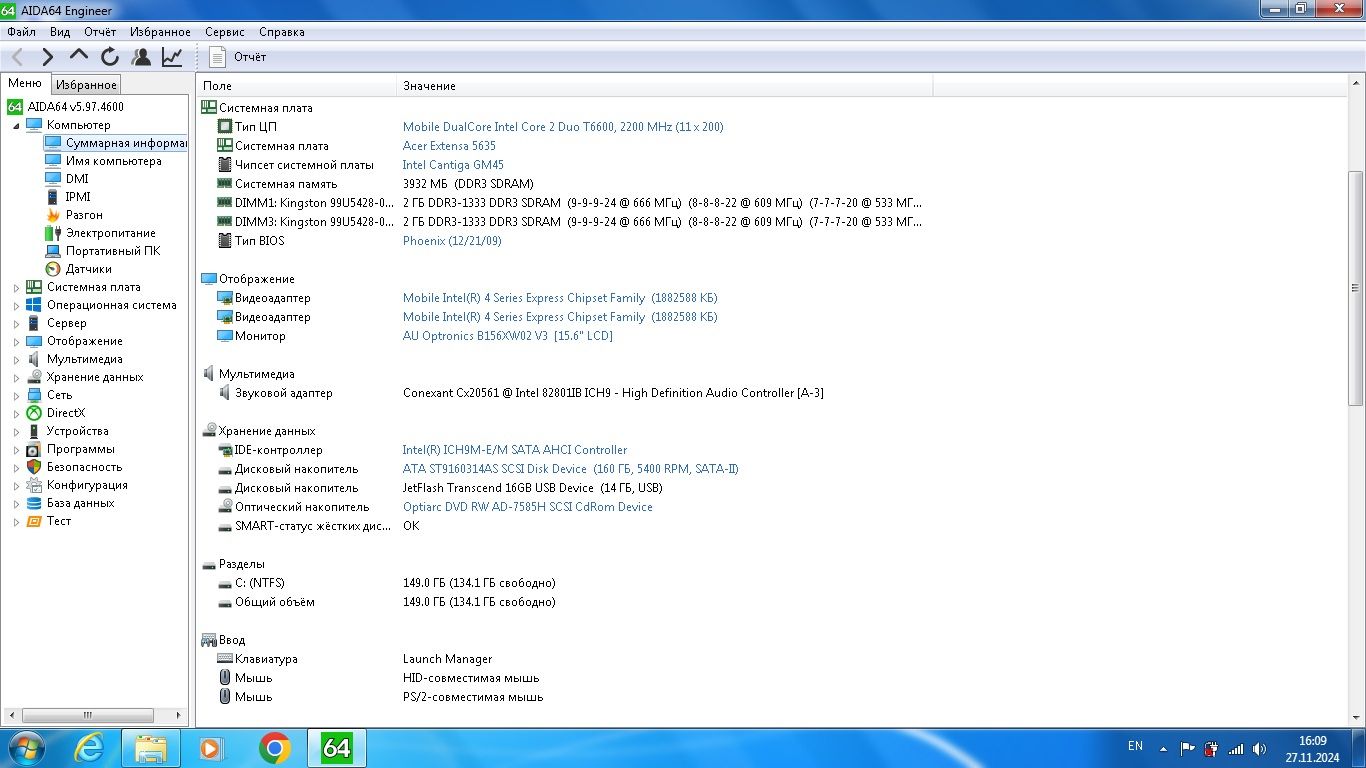Open the graph chart toolbar icon
1366x768 pixels.
click(172, 57)
